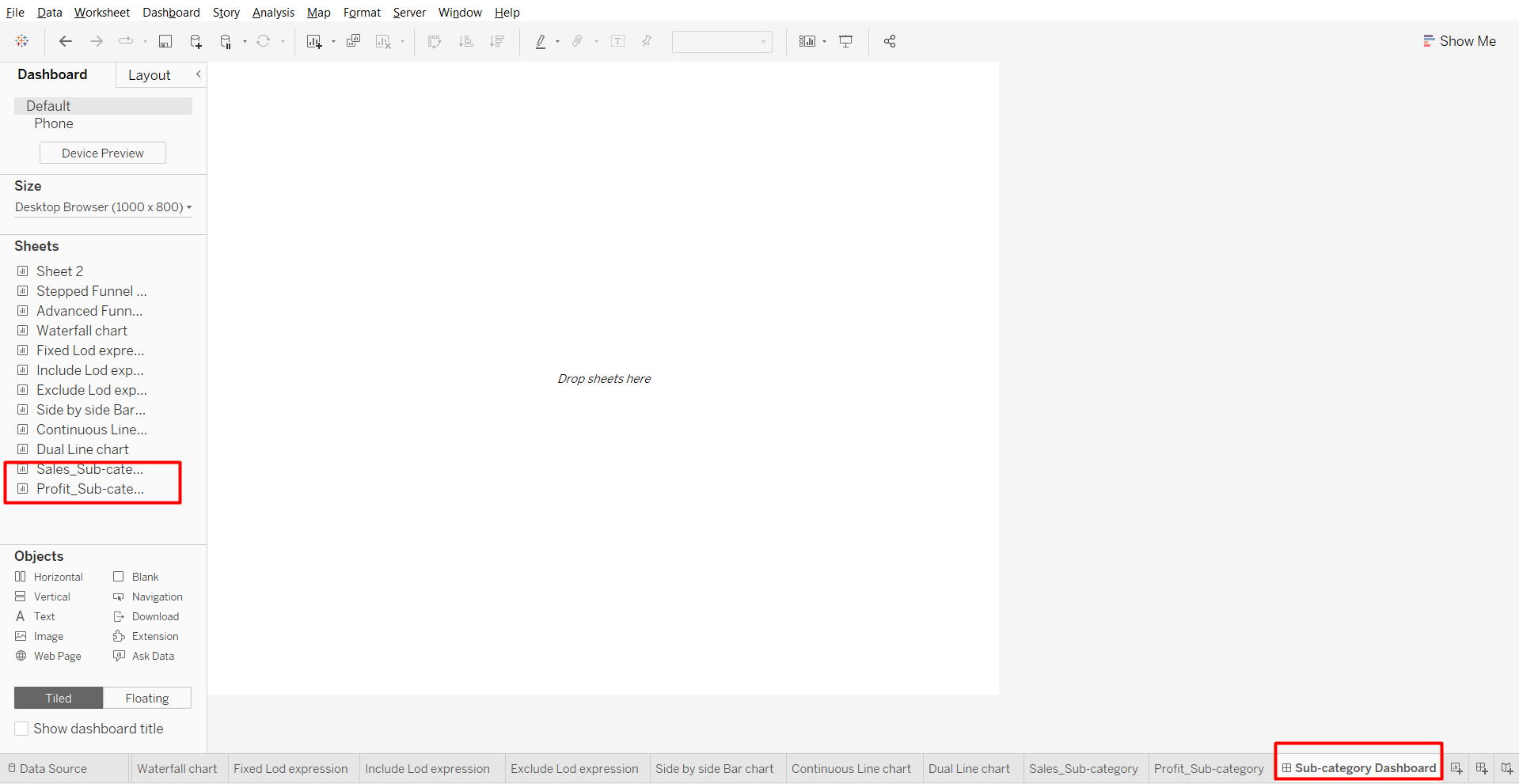The width and height of the screenshot is (1519, 784).
Task: Click the Show/hide cards icon
Action: click(807, 41)
